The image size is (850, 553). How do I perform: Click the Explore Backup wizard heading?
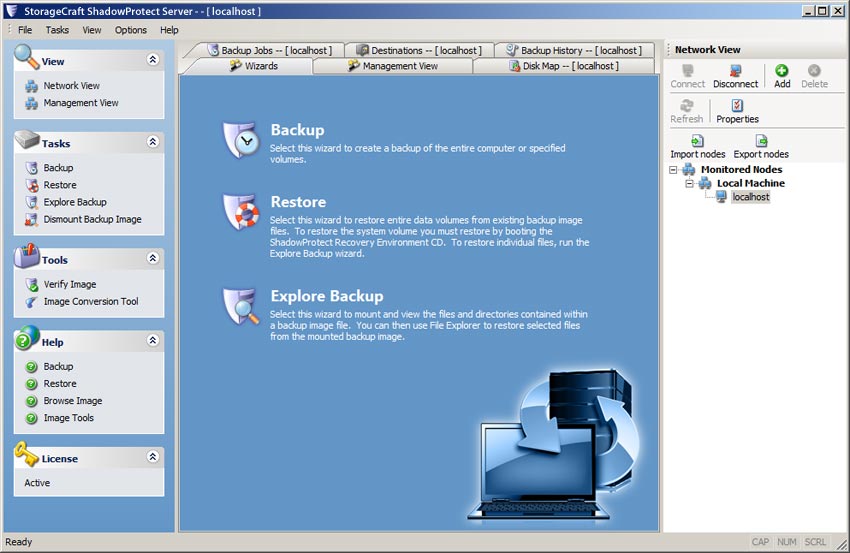click(327, 296)
